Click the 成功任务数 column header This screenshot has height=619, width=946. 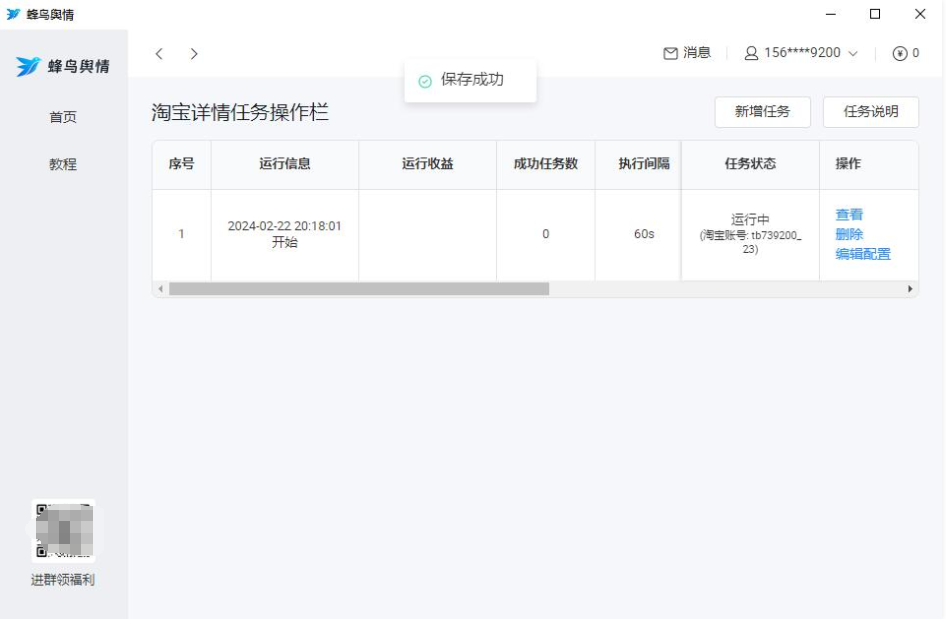(x=546, y=163)
